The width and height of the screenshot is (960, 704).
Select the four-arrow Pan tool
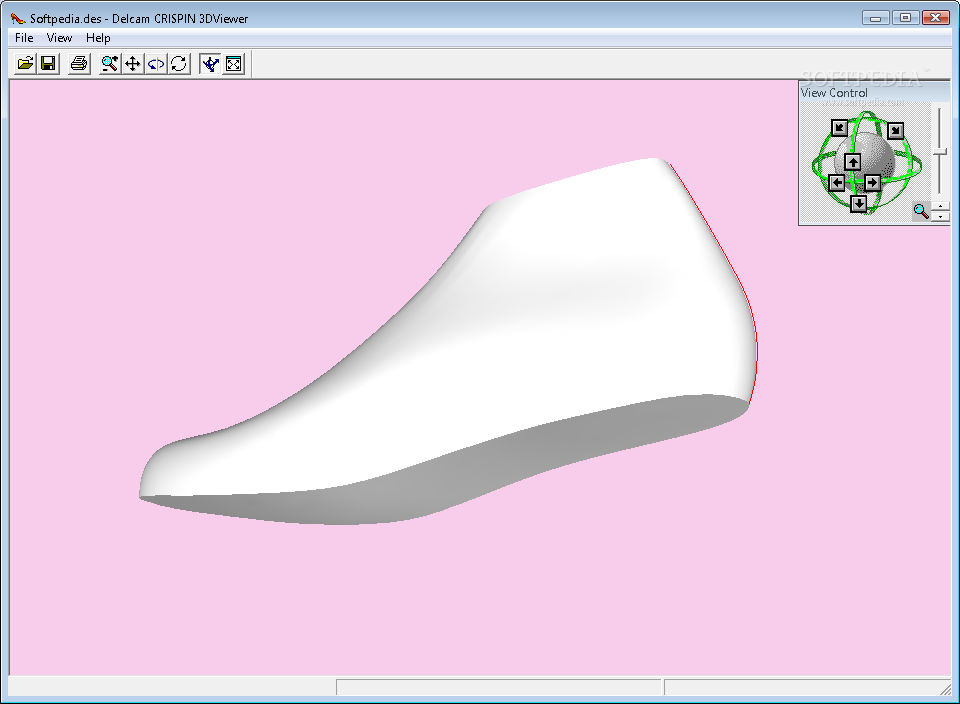pos(133,64)
